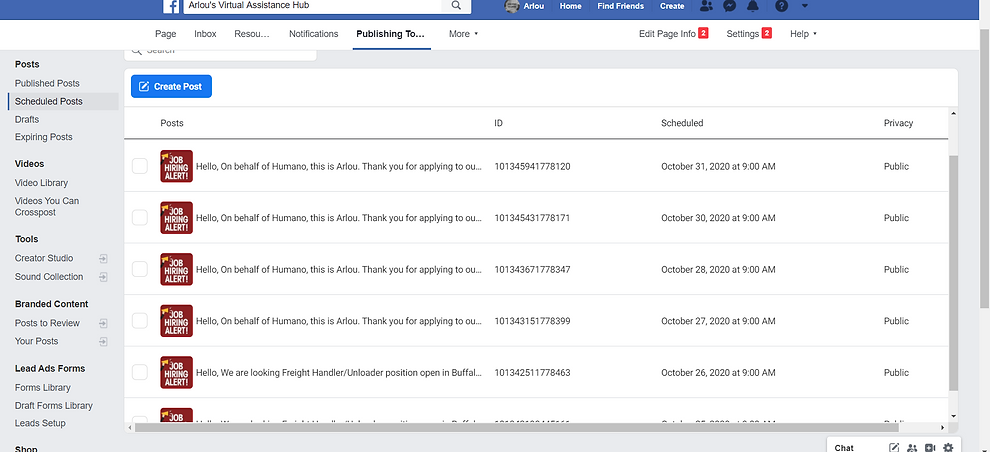The width and height of the screenshot is (990, 452).
Task: Click create group icon in Chat bar
Action: click(x=912, y=448)
